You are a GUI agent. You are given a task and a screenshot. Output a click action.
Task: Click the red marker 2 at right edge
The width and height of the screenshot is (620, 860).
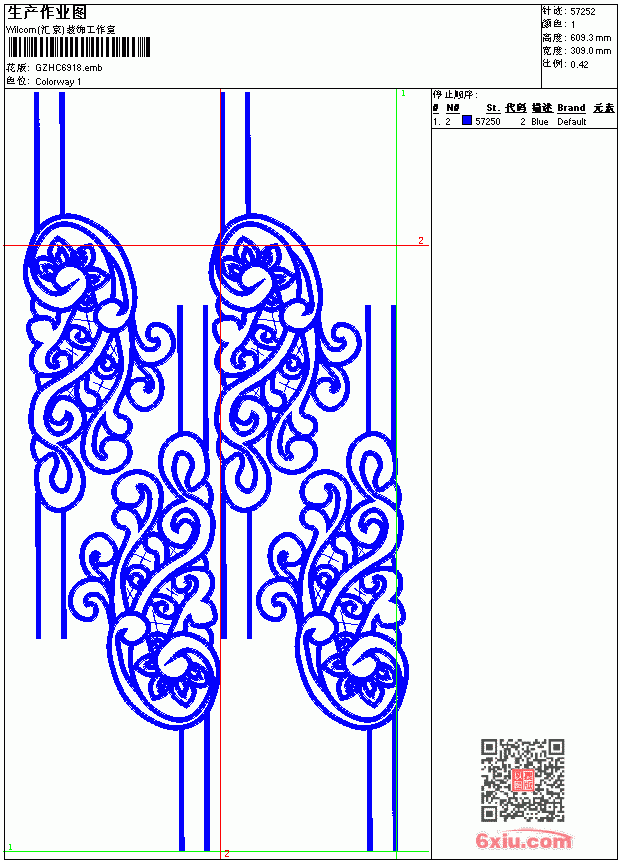coord(421,240)
